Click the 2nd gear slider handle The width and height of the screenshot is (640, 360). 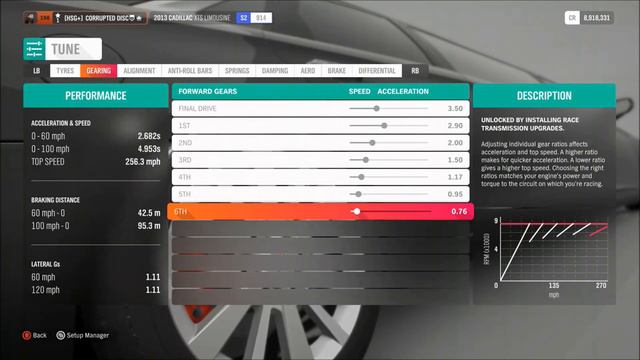[372, 143]
